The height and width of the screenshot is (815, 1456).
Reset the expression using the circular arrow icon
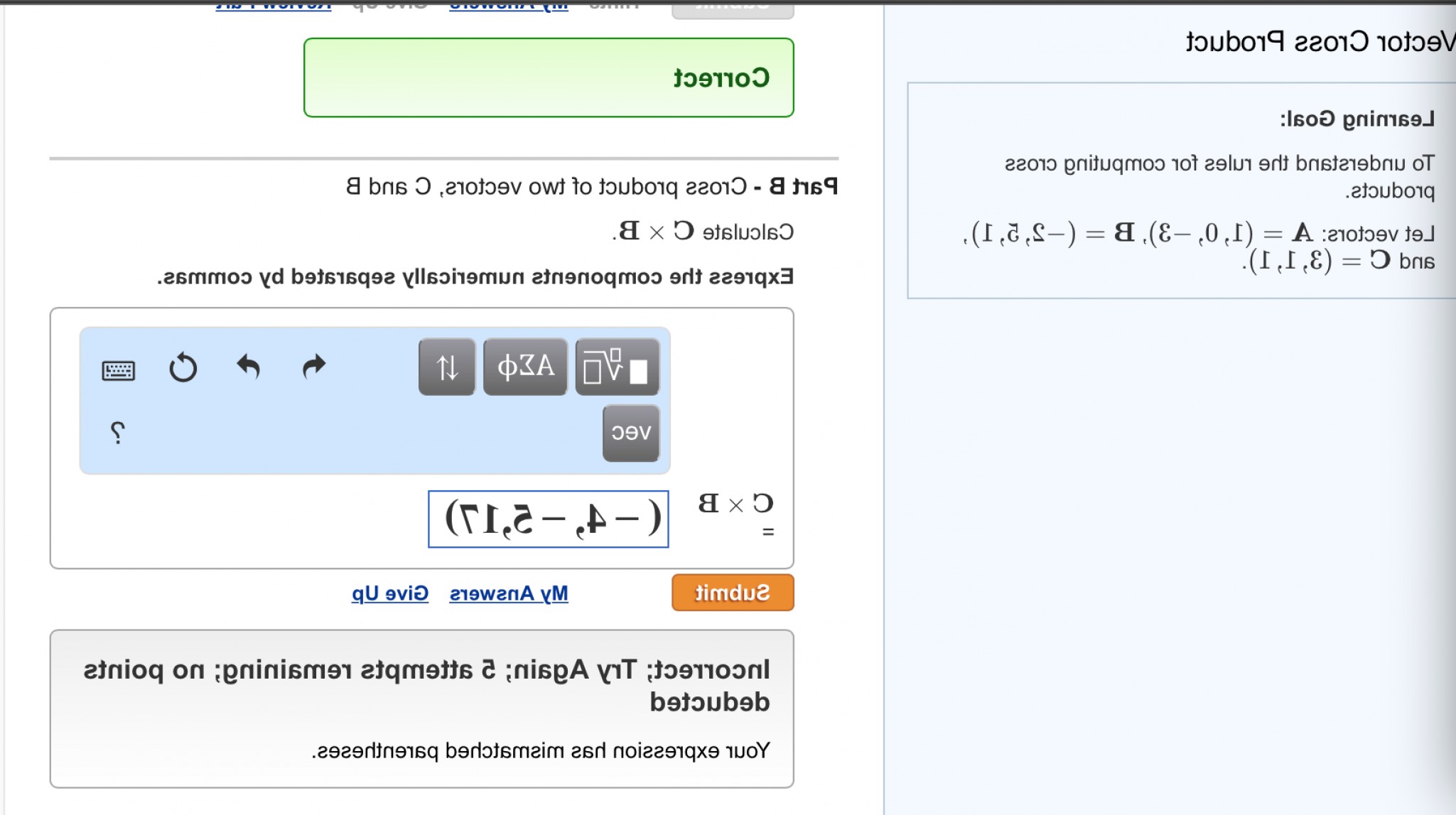click(x=183, y=367)
